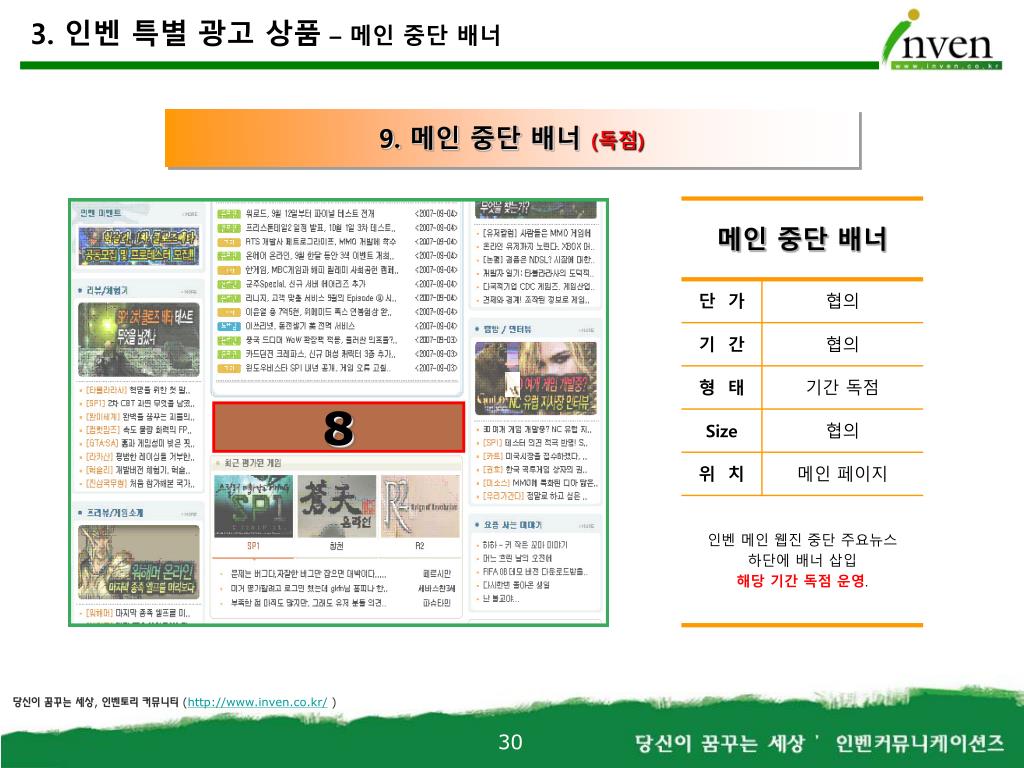Click more link in 요즘 사는 이야기 section
1024x768 pixels.
pos(586,526)
